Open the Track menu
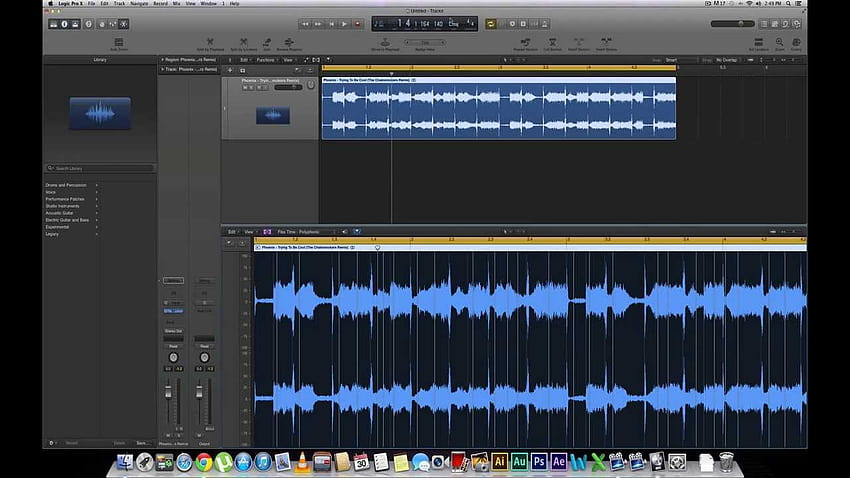 click(x=119, y=3)
